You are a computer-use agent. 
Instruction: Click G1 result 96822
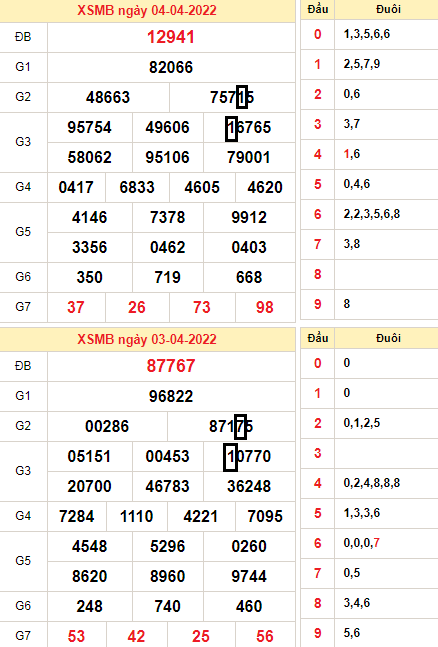(x=171, y=396)
